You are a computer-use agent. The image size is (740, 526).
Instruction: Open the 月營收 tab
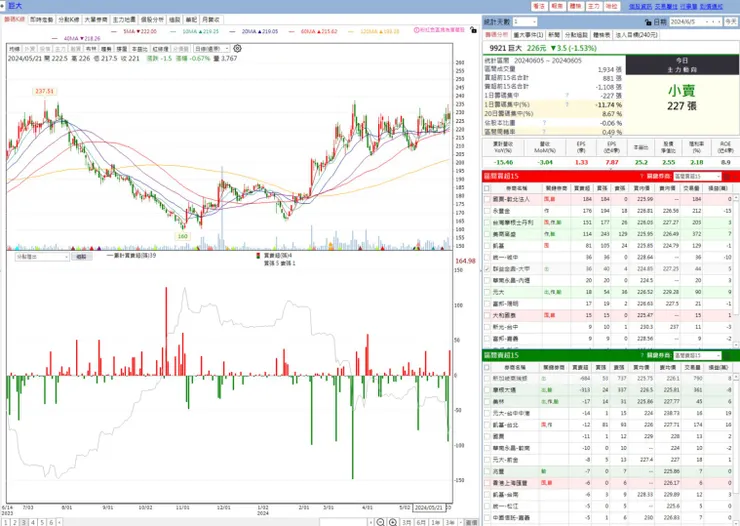pyautogui.click(x=210, y=20)
